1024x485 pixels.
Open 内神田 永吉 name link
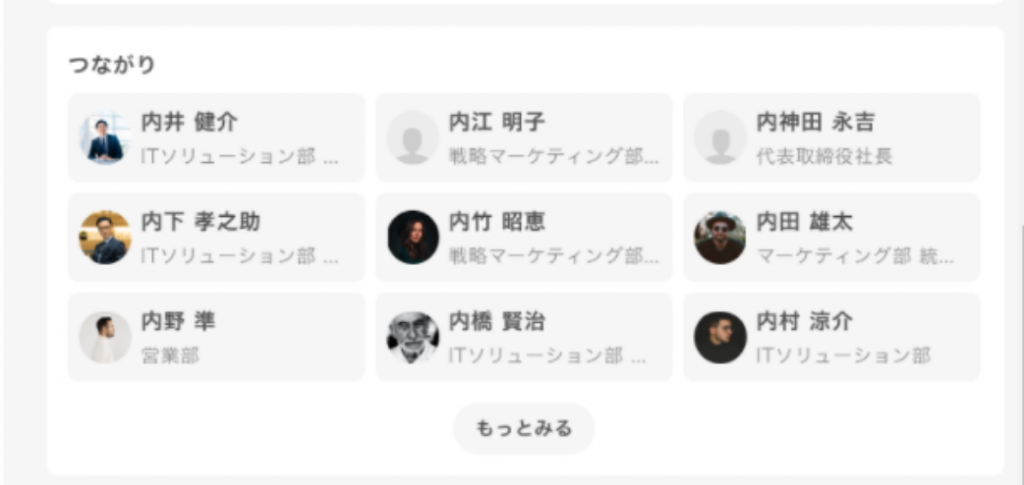click(x=815, y=122)
